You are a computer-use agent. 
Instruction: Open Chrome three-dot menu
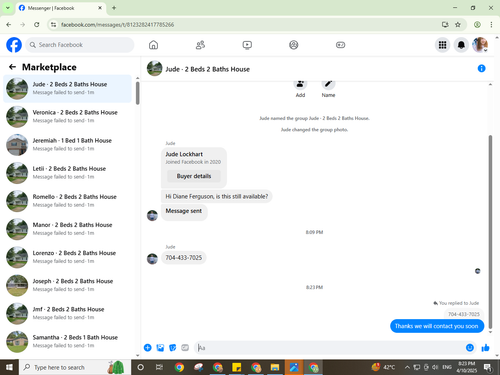[x=491, y=24]
